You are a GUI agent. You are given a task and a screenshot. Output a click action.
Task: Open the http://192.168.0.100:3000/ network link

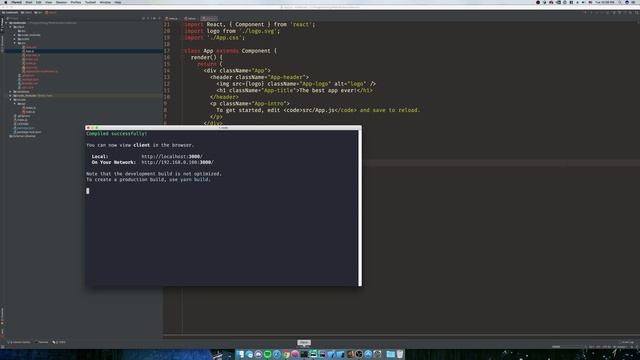(178, 162)
